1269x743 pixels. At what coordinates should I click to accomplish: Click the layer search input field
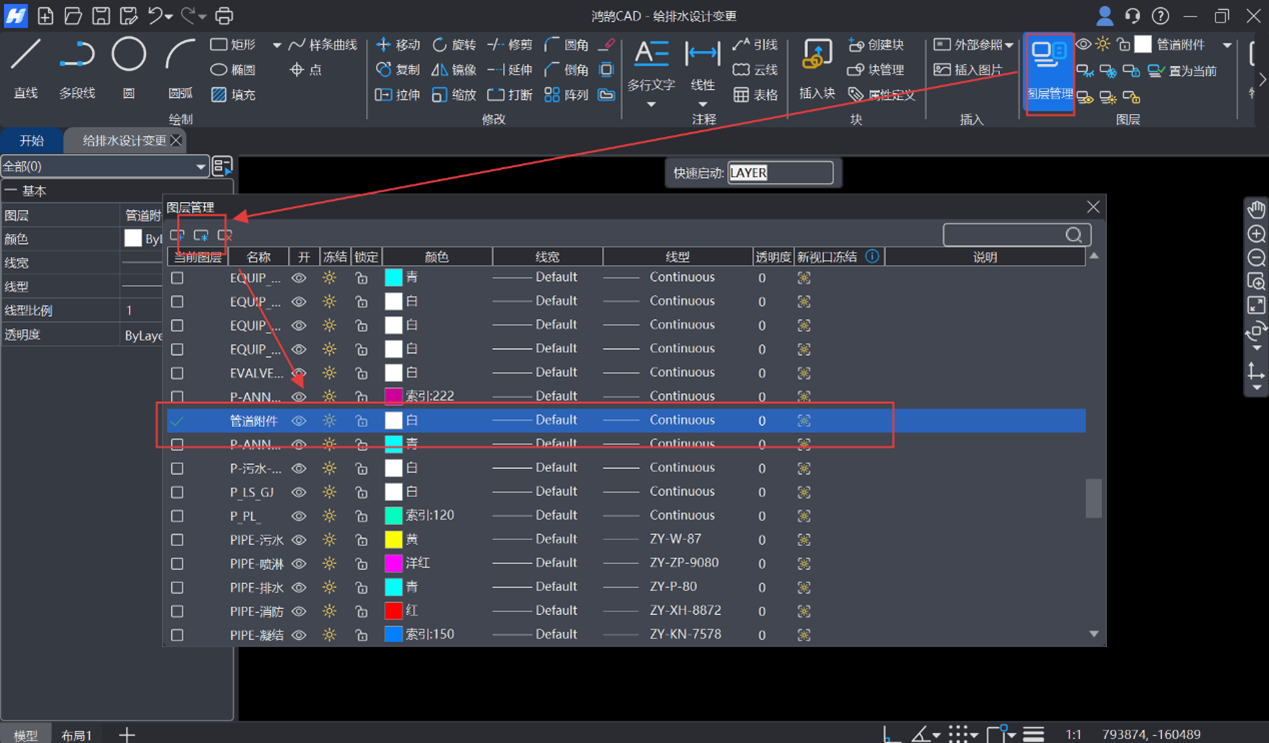(1005, 235)
